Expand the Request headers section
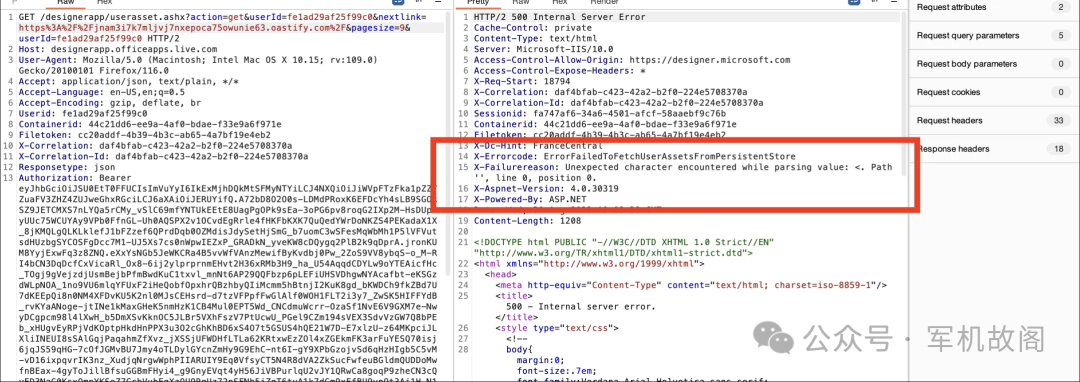Viewport: 1080px width, 382px height. point(994,120)
